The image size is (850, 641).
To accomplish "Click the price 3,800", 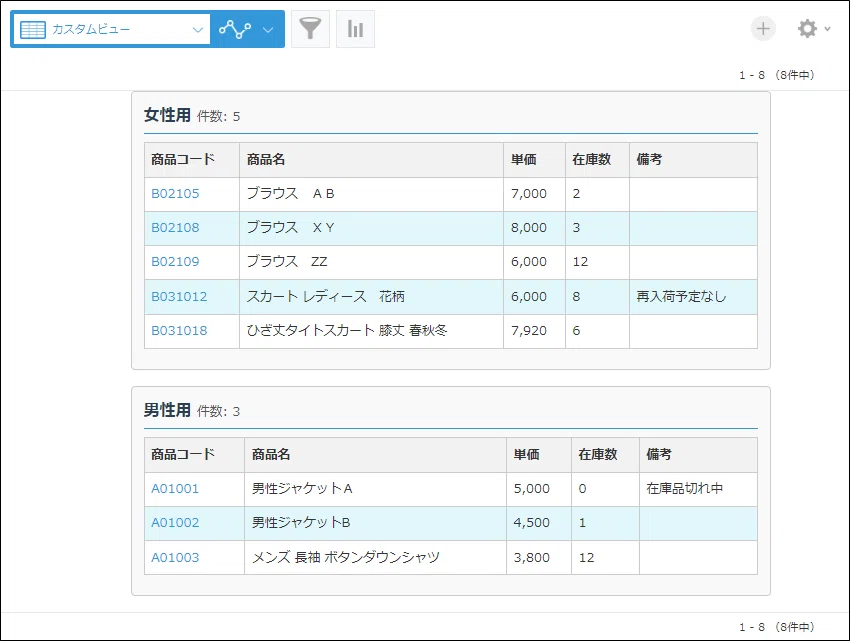I will point(531,557).
